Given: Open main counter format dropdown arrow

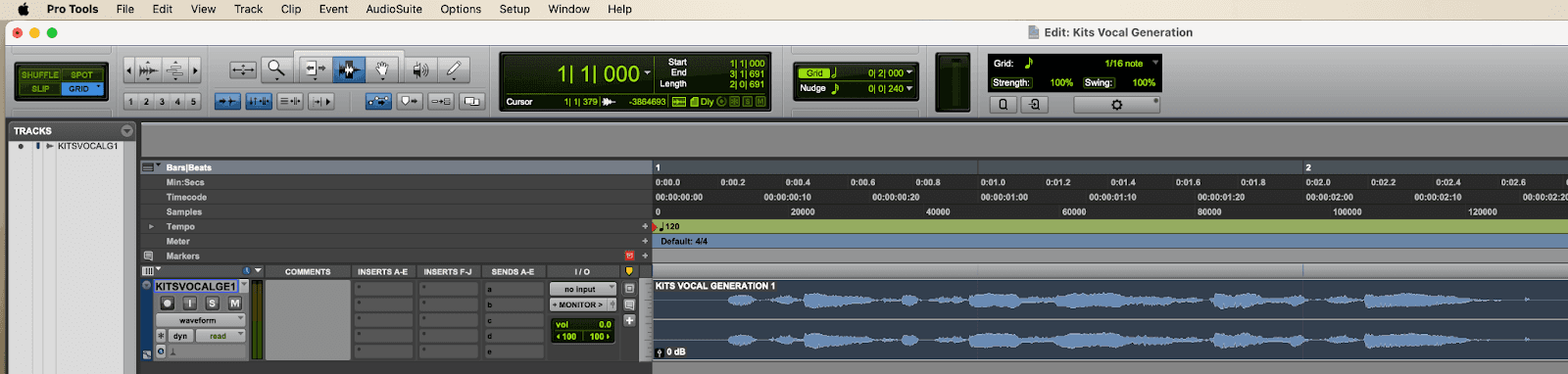Looking at the screenshot, I should click(x=648, y=73).
